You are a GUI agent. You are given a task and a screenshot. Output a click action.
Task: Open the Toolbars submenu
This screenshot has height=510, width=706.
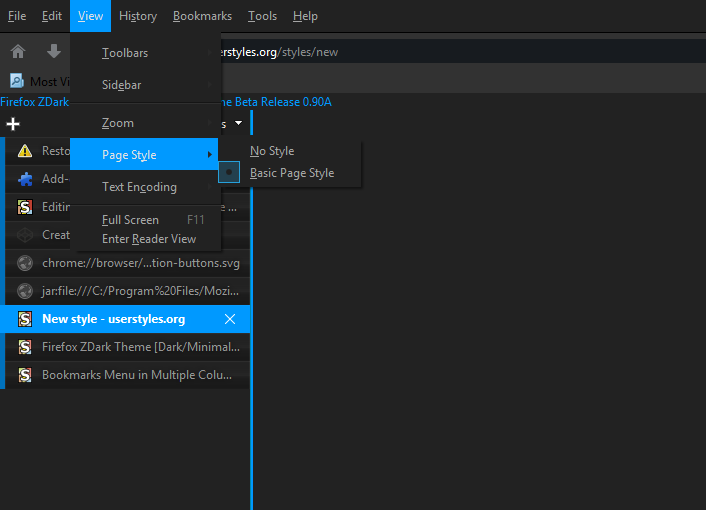pos(145,53)
